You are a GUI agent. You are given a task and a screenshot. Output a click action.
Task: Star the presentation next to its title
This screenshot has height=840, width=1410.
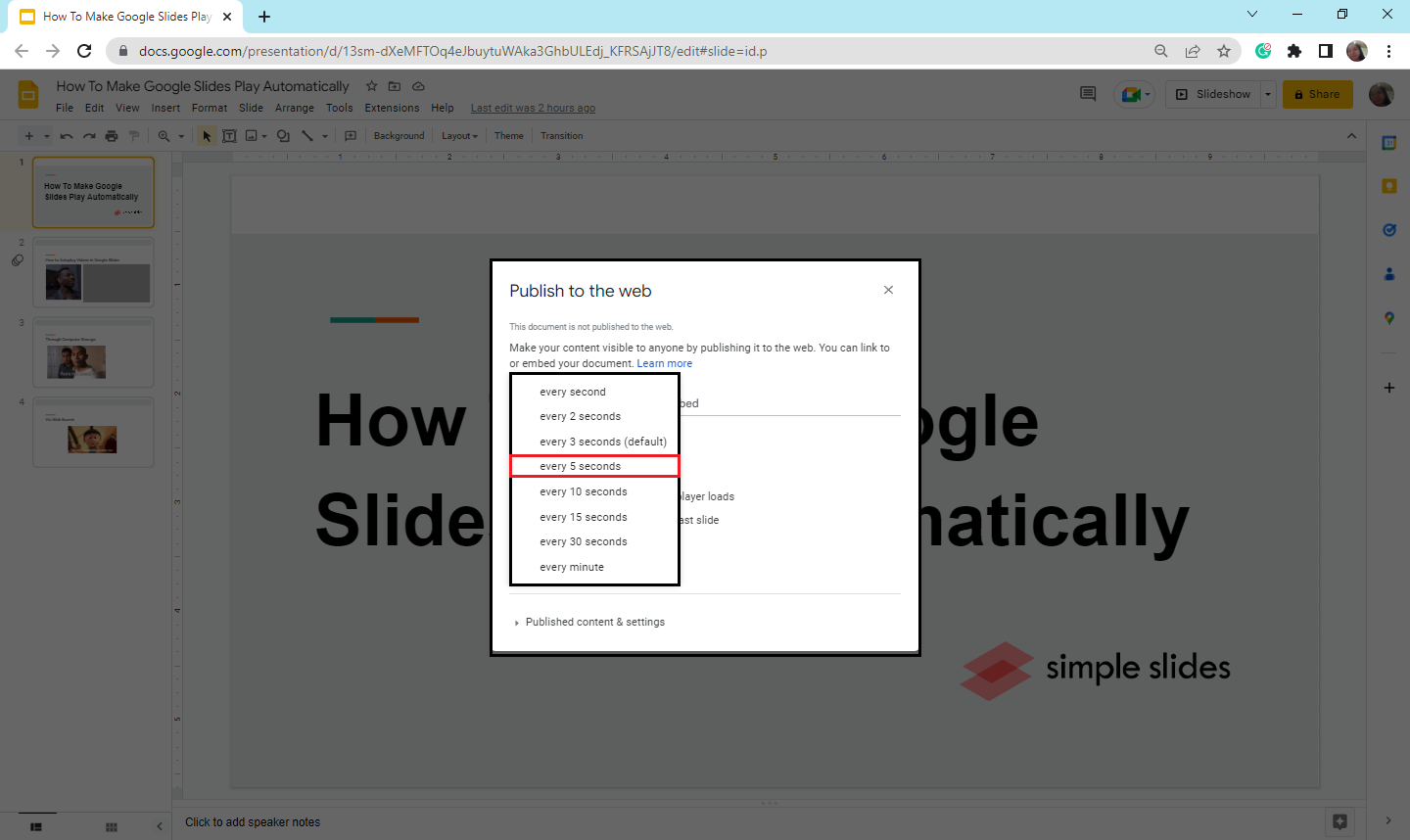coord(371,86)
